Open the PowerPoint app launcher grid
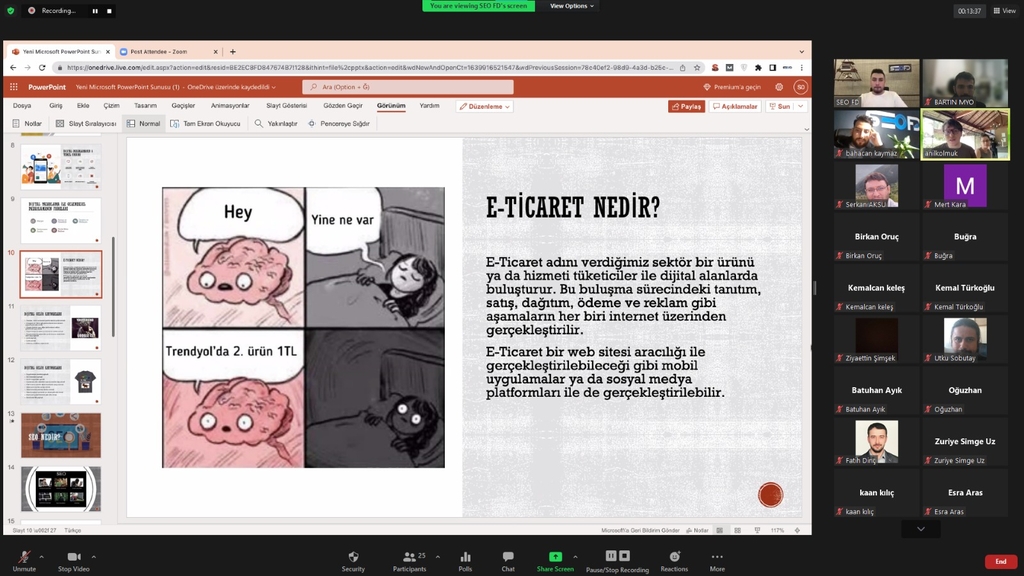Viewport: 1024px width, 576px height. coord(14,87)
